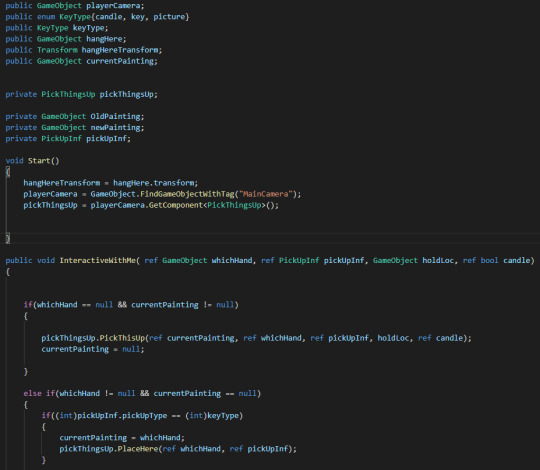Click the 'bool' type in the InteractiveWithMe signature
The height and width of the screenshot is (470, 540).
pos(489,260)
